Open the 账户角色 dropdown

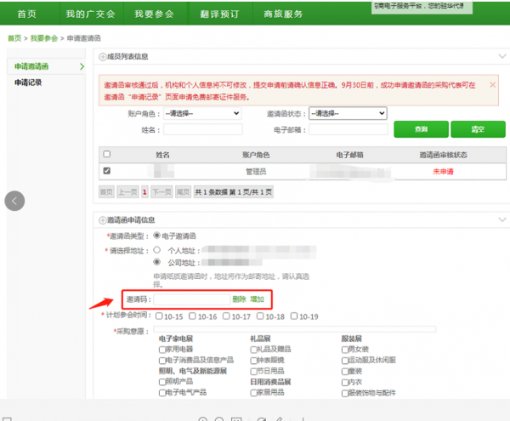[202, 113]
